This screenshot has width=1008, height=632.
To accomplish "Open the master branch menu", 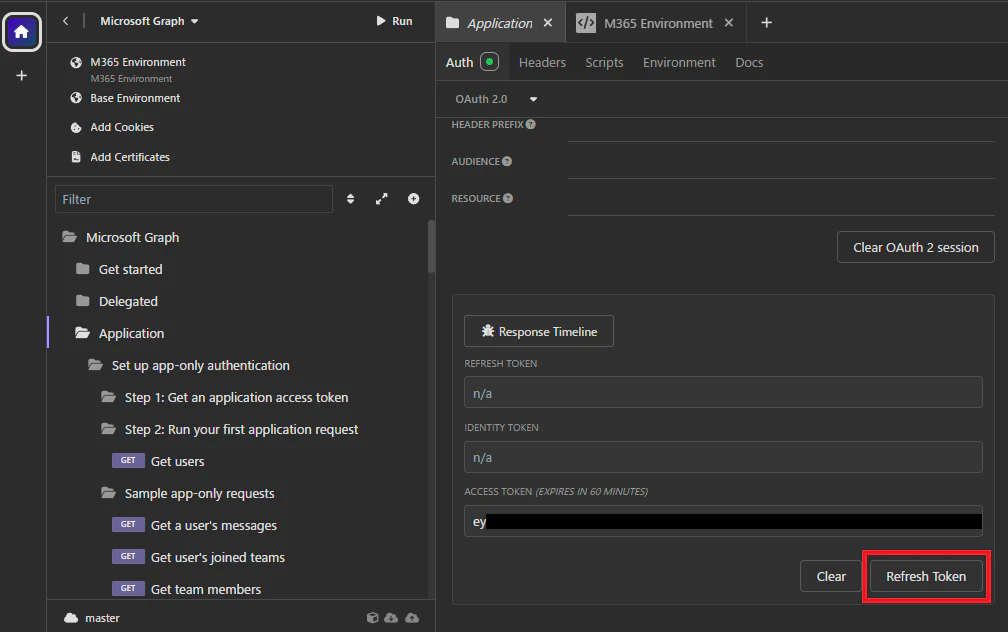I will (x=92, y=618).
